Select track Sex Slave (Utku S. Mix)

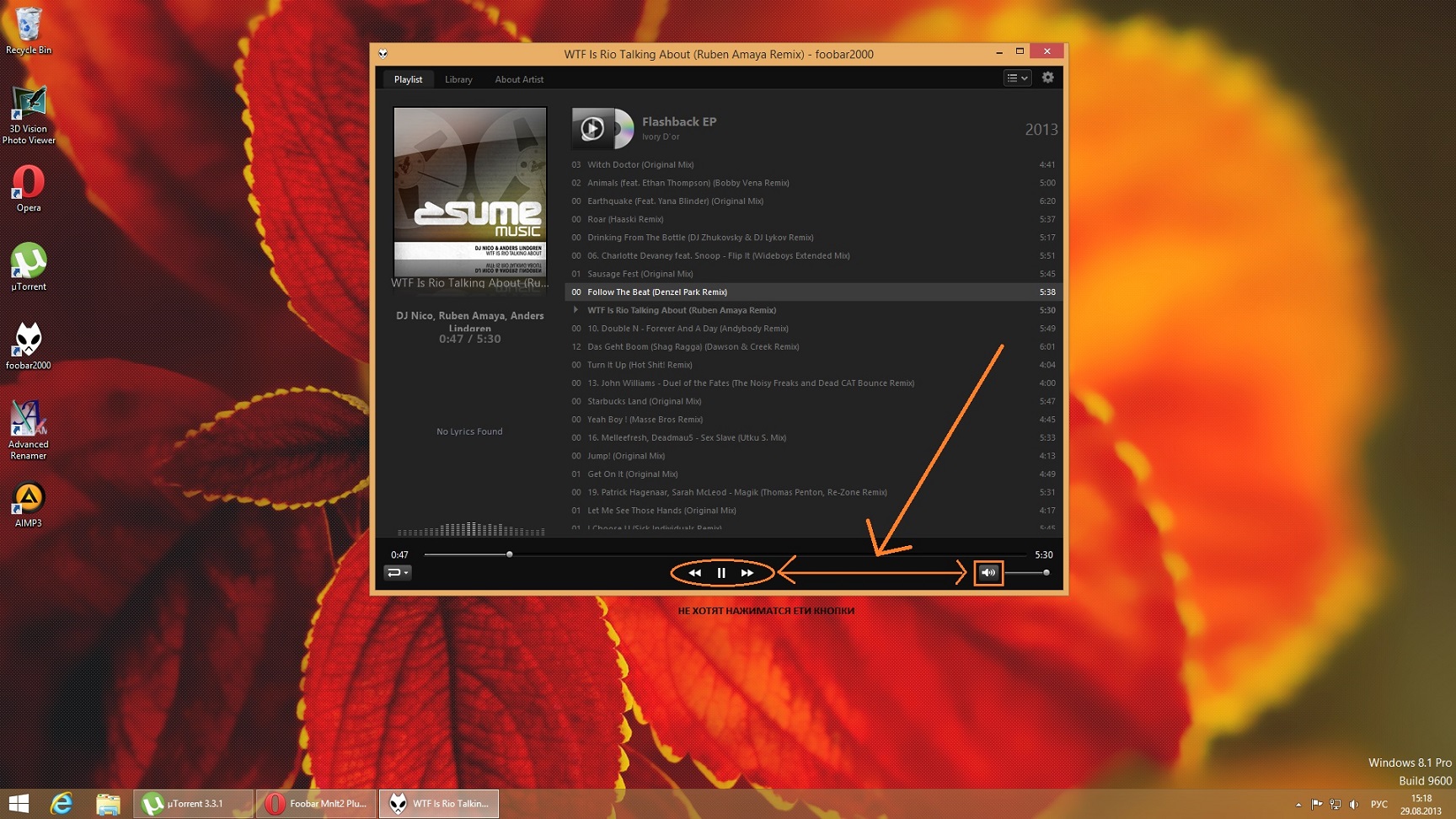[x=815, y=438]
